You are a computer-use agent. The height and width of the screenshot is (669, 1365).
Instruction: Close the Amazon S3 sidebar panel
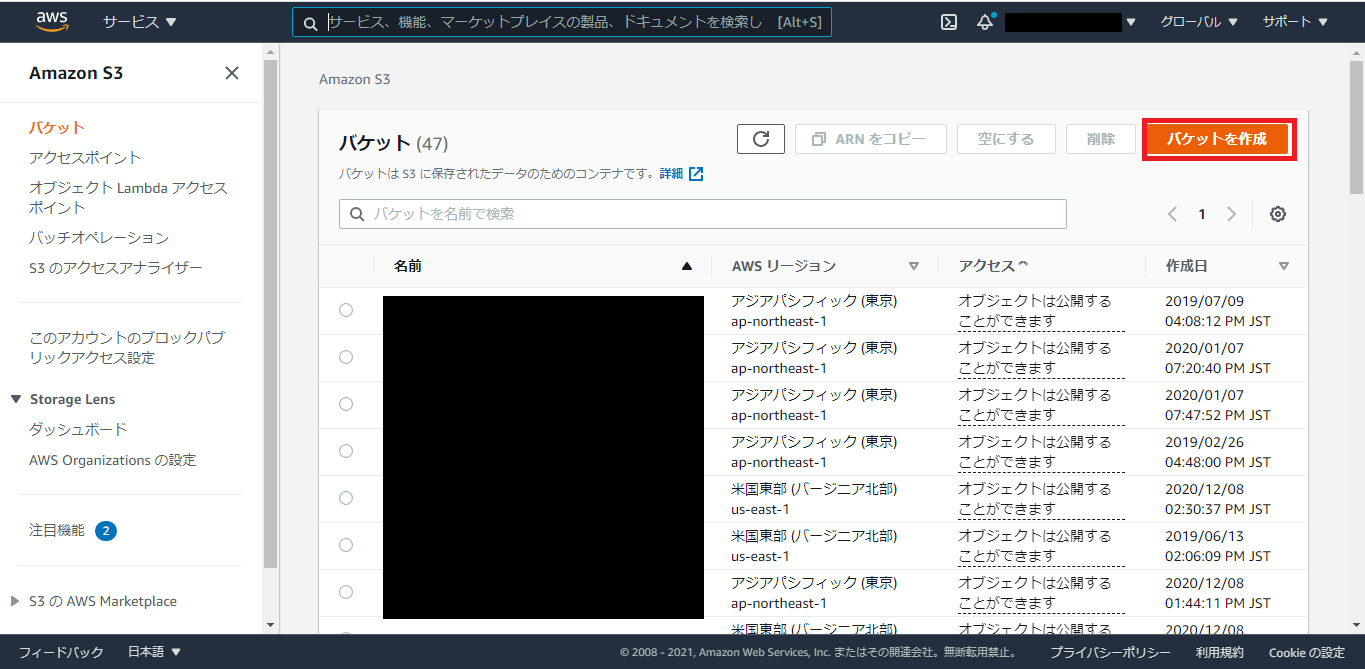click(x=232, y=73)
